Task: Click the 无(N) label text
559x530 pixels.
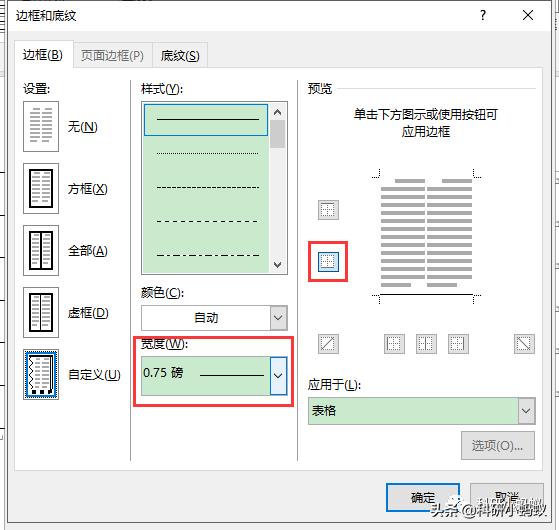Action: [x=83, y=127]
